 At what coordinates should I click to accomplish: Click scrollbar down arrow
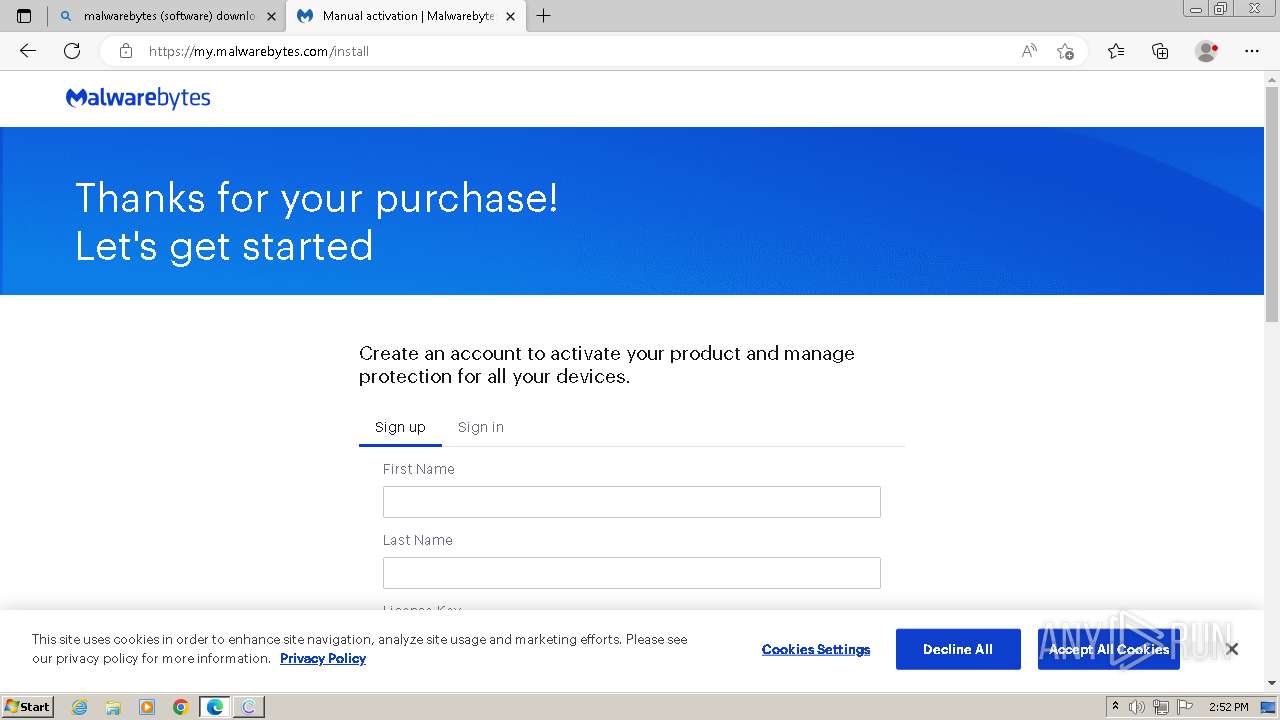point(1272,685)
